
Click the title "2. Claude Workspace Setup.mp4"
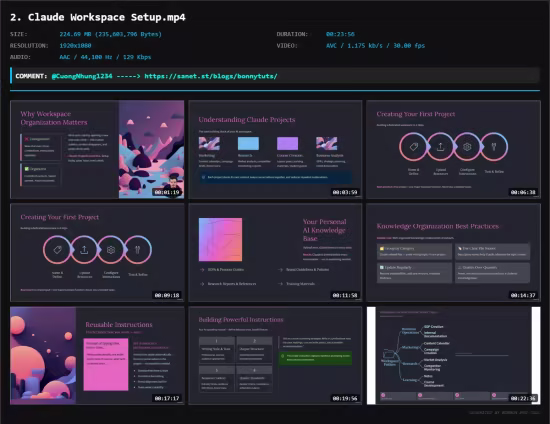98,17
